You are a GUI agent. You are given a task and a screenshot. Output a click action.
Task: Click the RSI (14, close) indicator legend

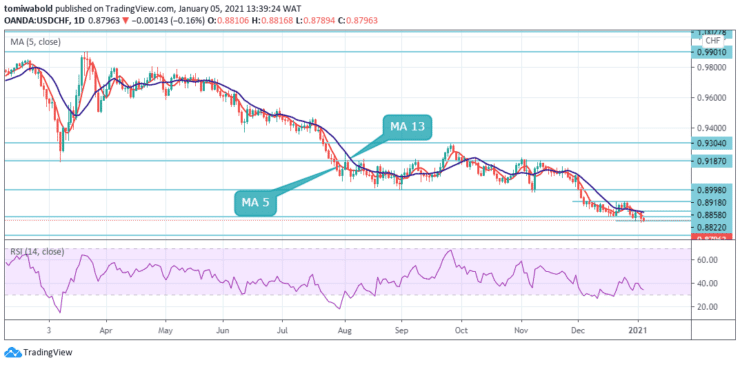pyautogui.click(x=37, y=252)
